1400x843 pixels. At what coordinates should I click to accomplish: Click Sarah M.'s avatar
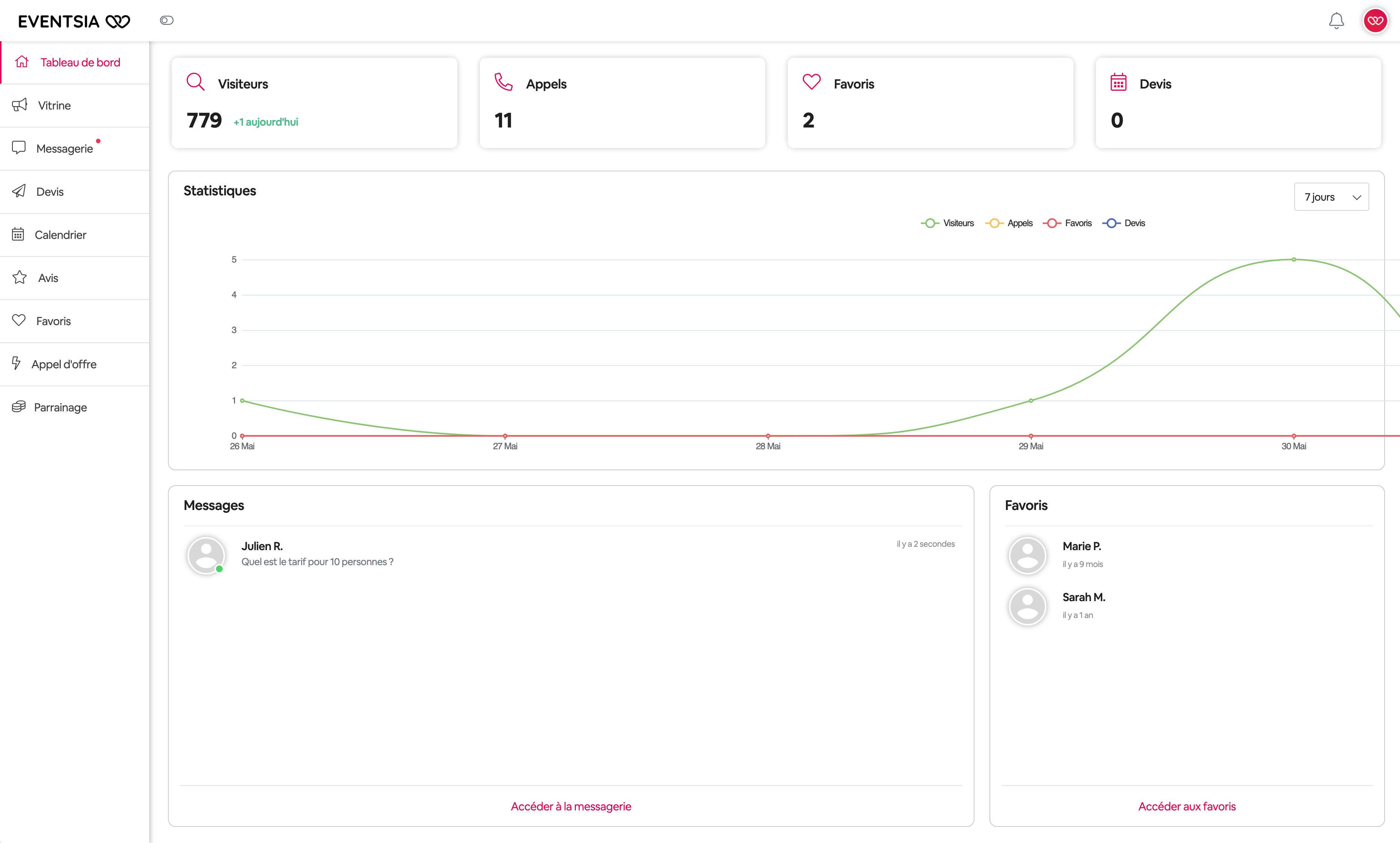[1027, 606]
